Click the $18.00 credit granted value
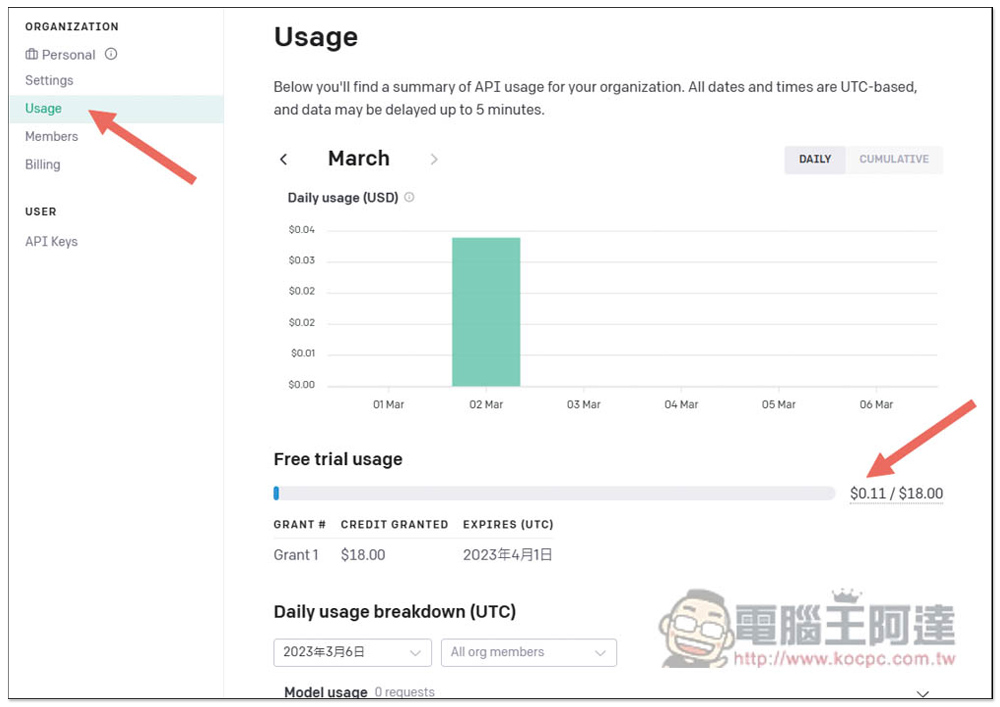 [x=363, y=555]
